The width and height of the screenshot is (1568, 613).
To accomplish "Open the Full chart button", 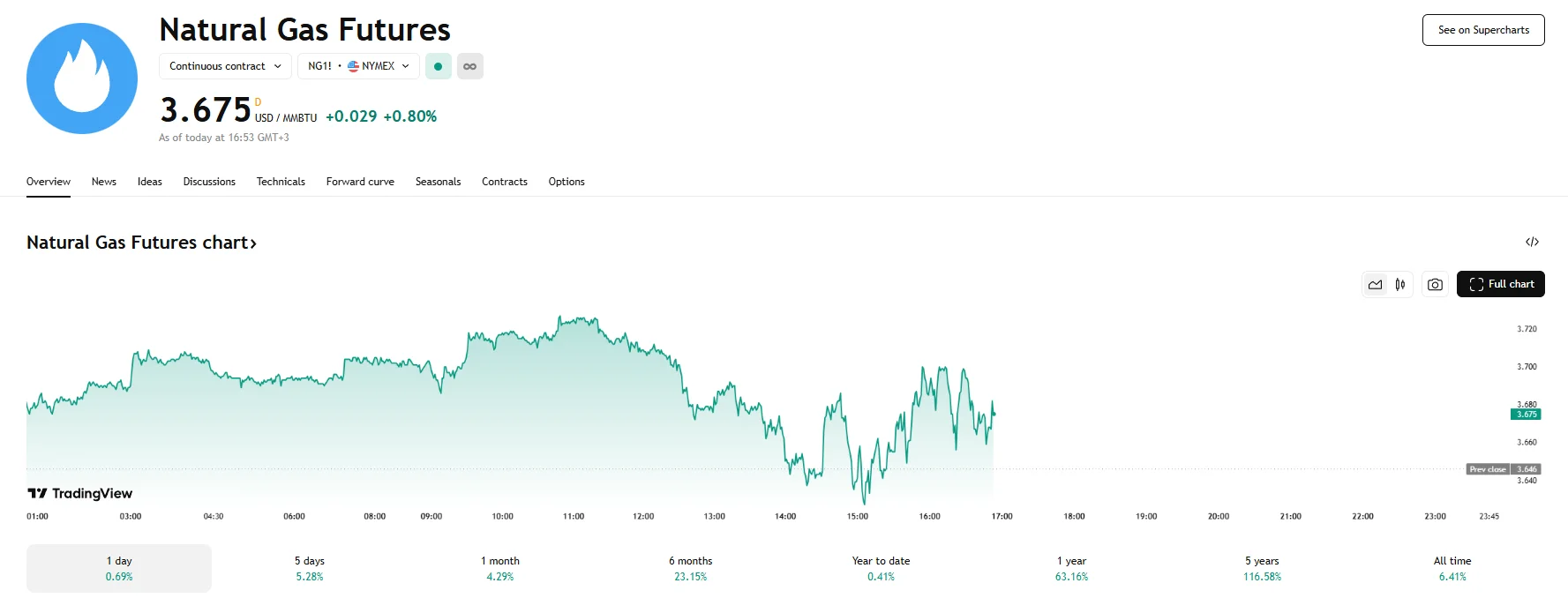I will [1500, 284].
